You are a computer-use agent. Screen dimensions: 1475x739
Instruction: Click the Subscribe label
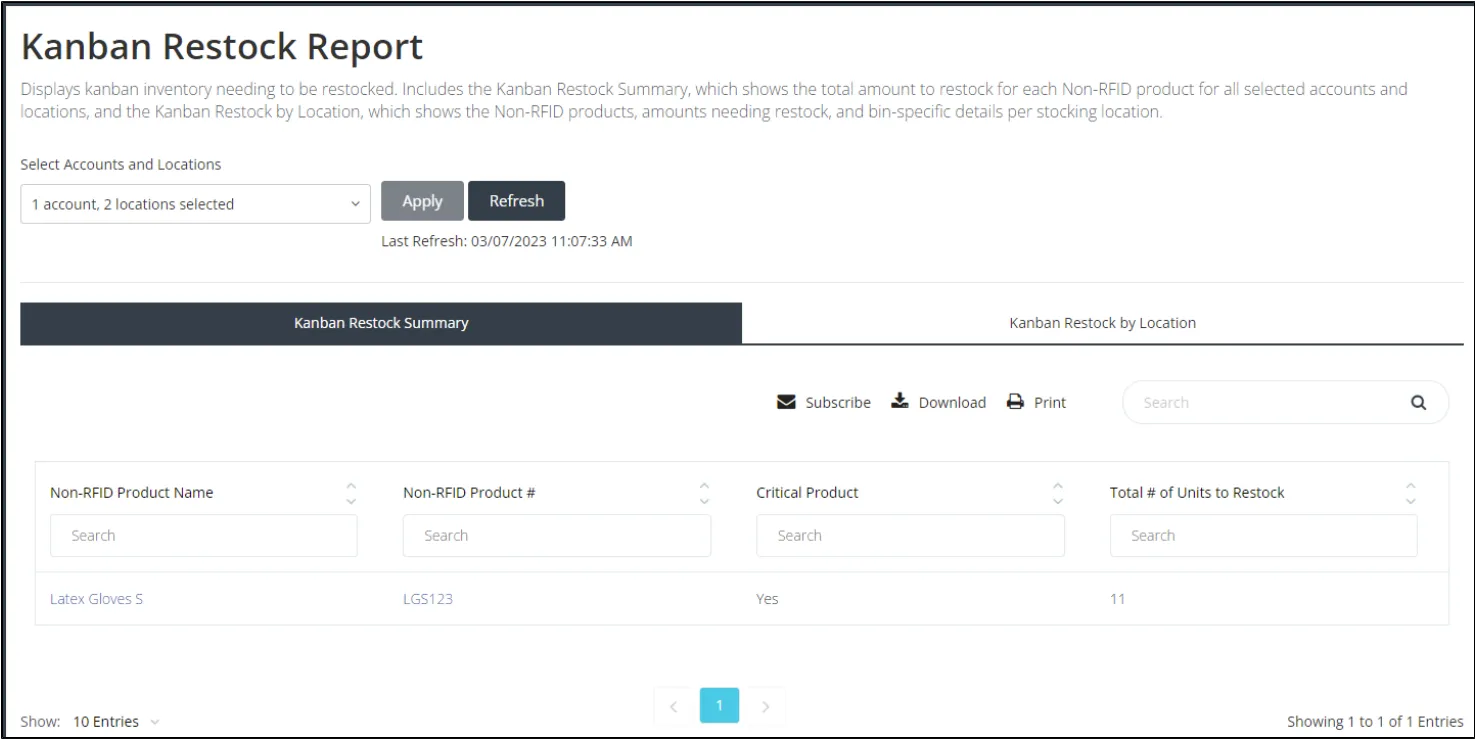coord(838,403)
